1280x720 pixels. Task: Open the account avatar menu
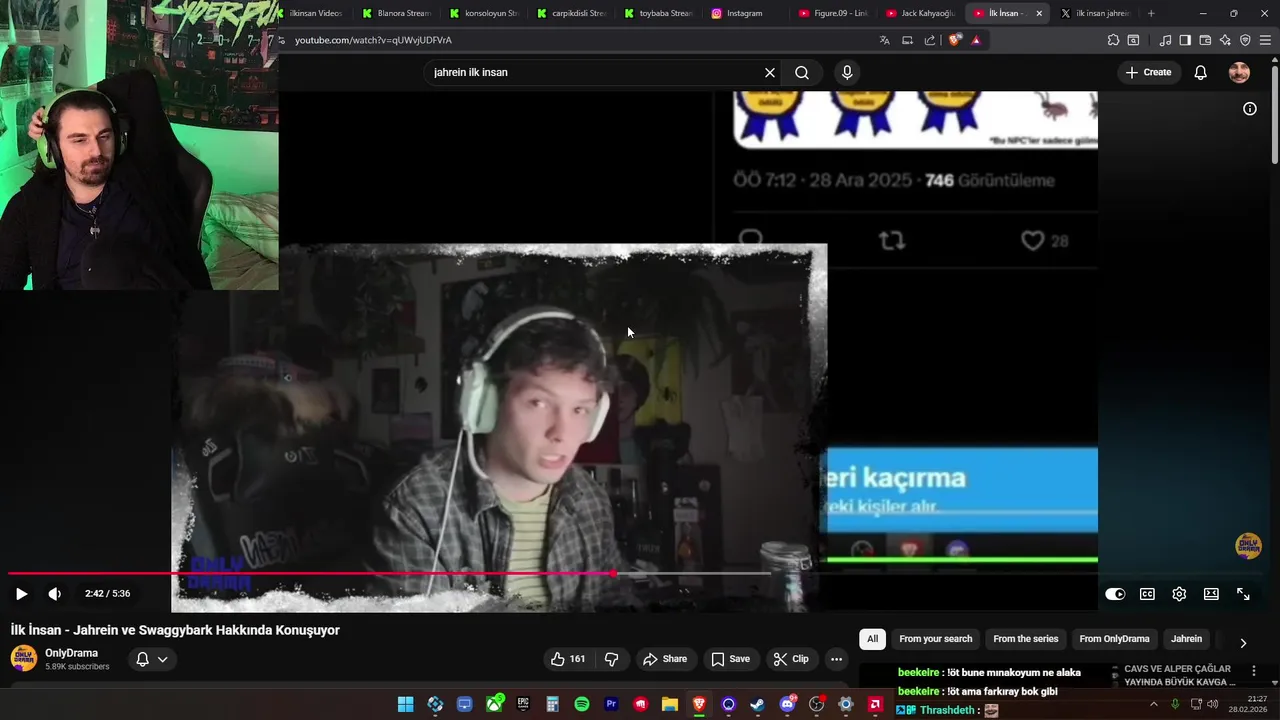(1239, 72)
